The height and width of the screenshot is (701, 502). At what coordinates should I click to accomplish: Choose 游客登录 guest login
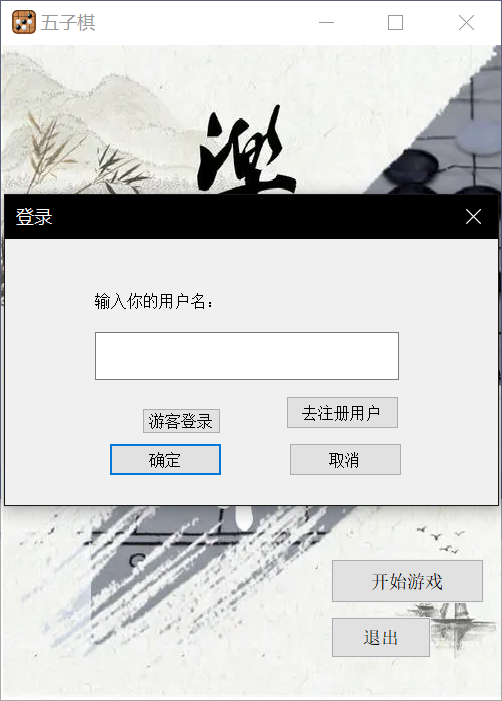[181, 421]
